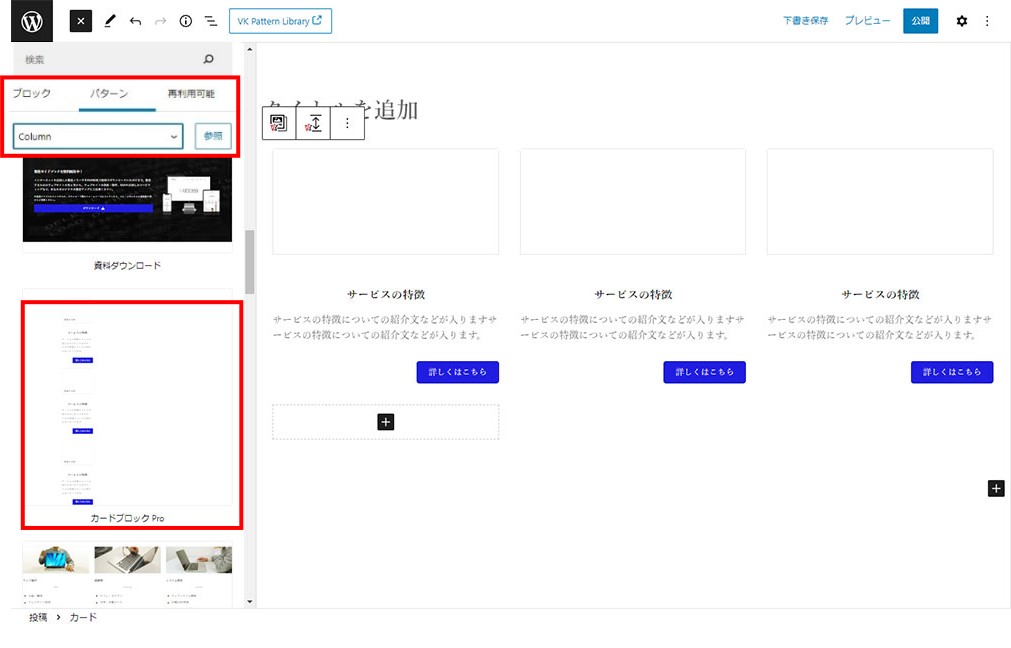Click the WordPress logo icon
The width and height of the screenshot is (1011, 648).
click(x=30, y=21)
